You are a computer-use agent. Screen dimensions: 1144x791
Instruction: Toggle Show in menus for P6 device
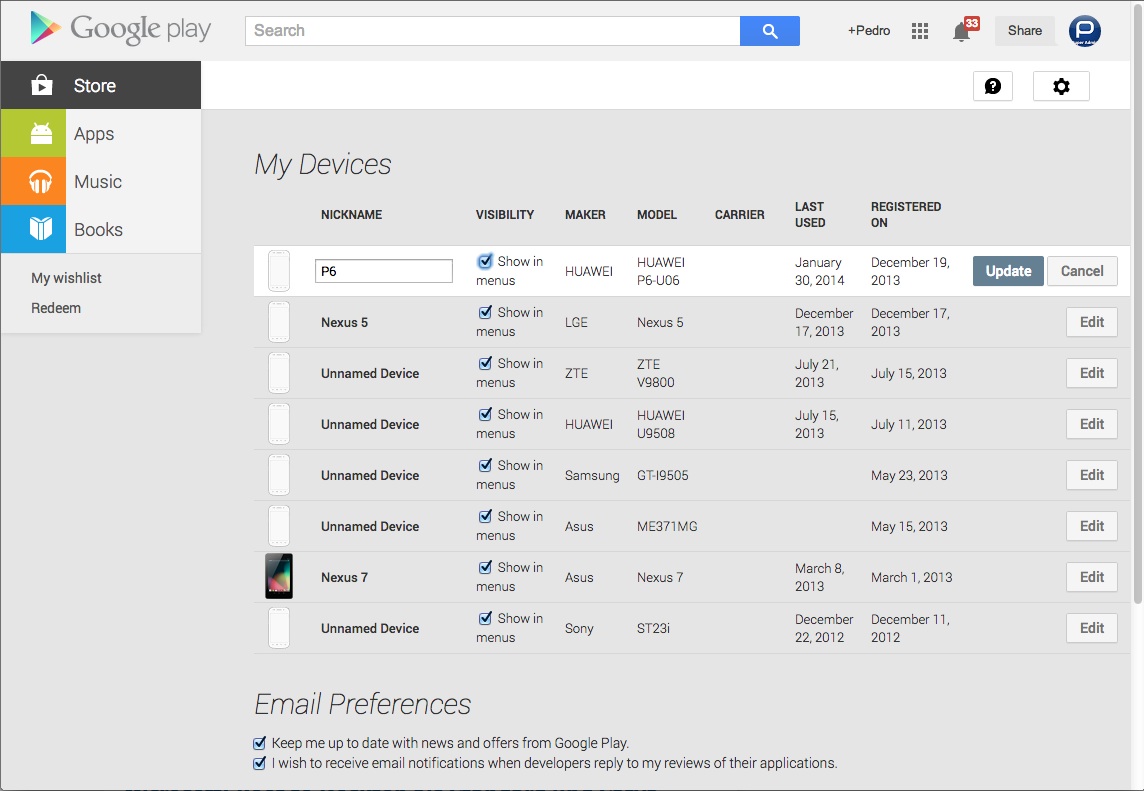point(485,261)
